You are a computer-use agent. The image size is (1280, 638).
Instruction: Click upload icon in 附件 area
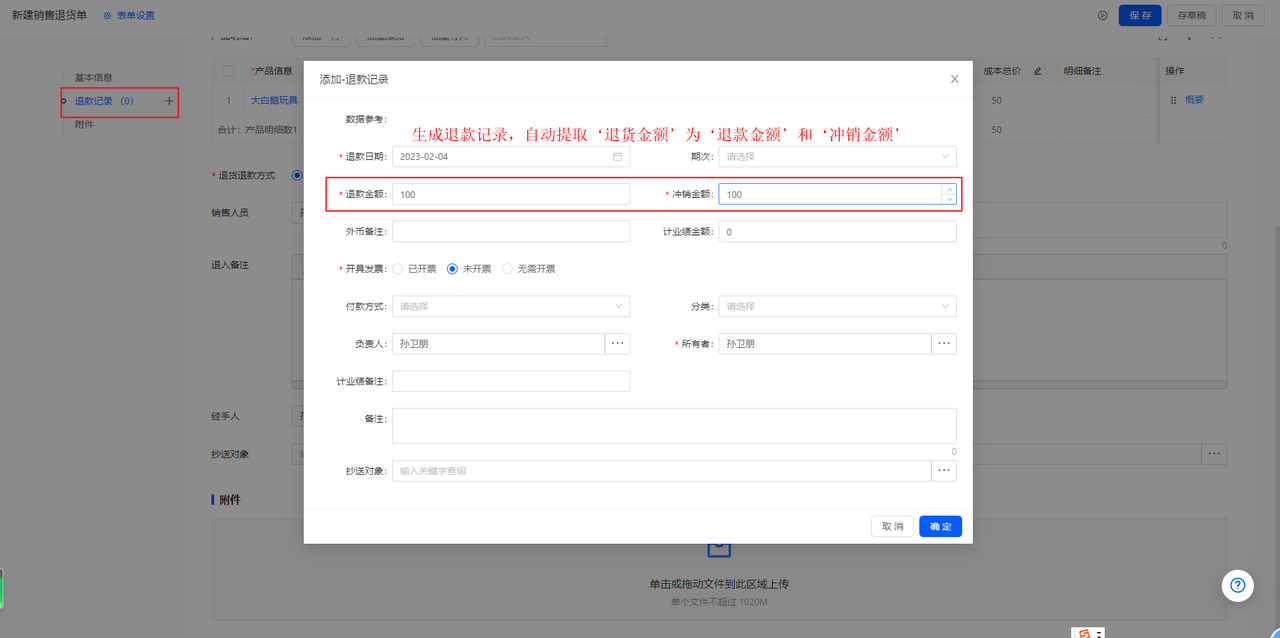[719, 549]
